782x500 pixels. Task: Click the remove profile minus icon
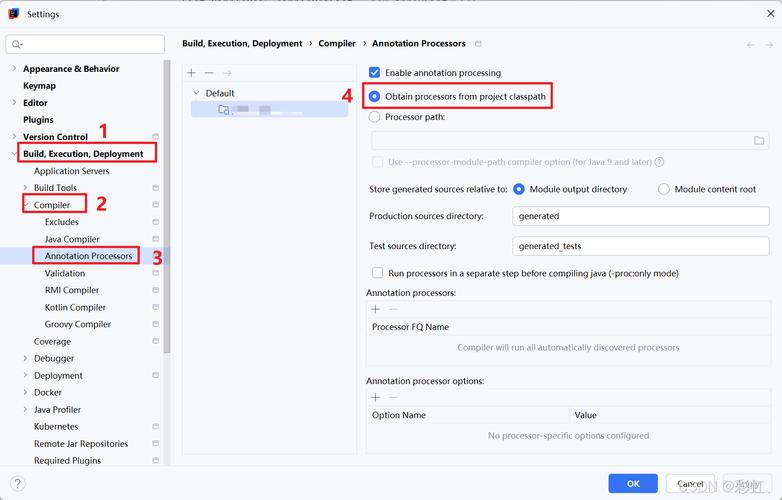coord(209,73)
